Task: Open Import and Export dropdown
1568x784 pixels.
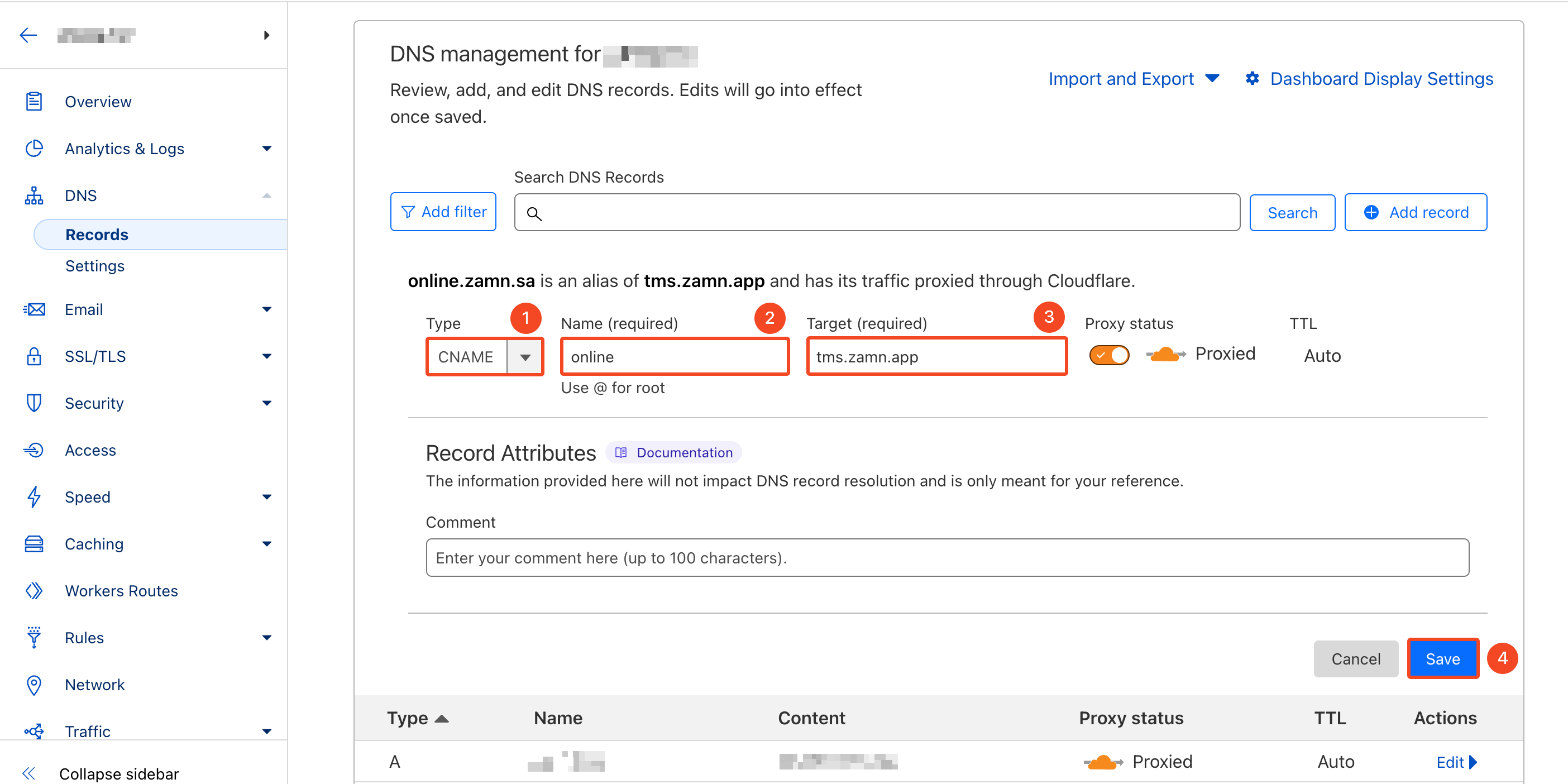Action: [1133, 79]
